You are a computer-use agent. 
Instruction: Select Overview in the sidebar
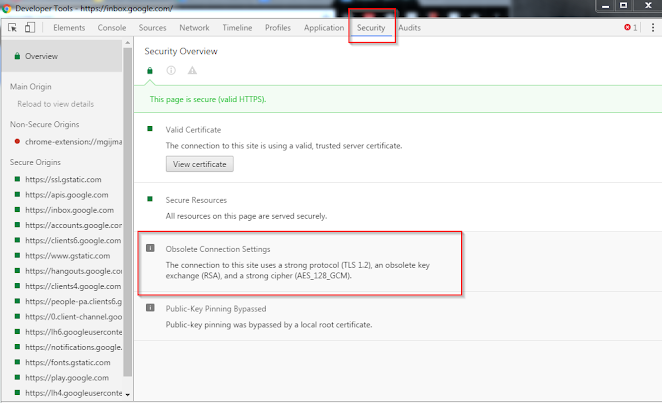point(62,56)
